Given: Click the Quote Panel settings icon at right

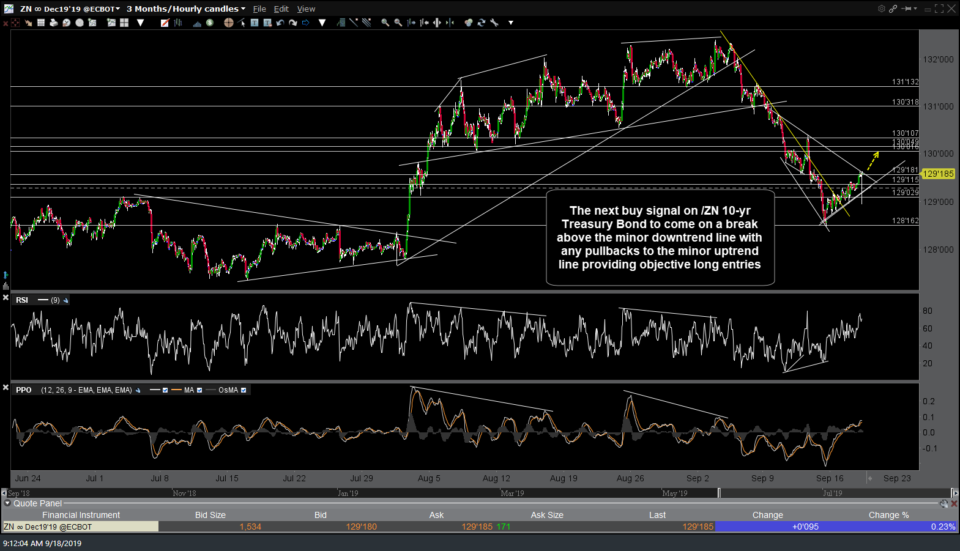Looking at the screenshot, I should 944,503.
